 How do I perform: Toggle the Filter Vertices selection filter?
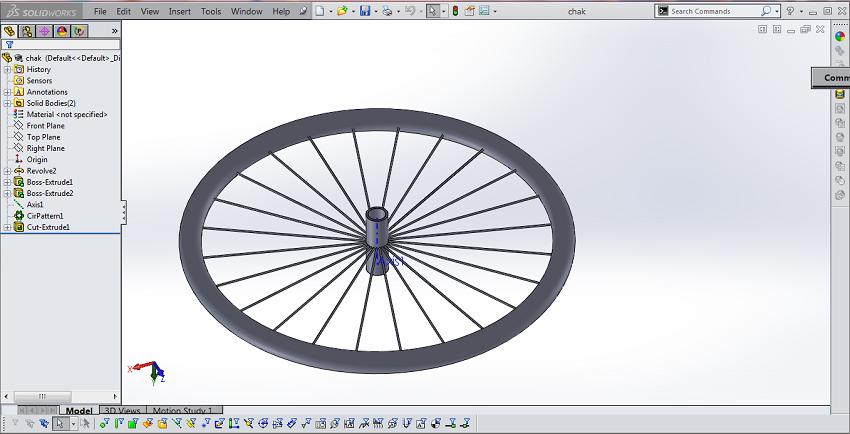click(104, 424)
